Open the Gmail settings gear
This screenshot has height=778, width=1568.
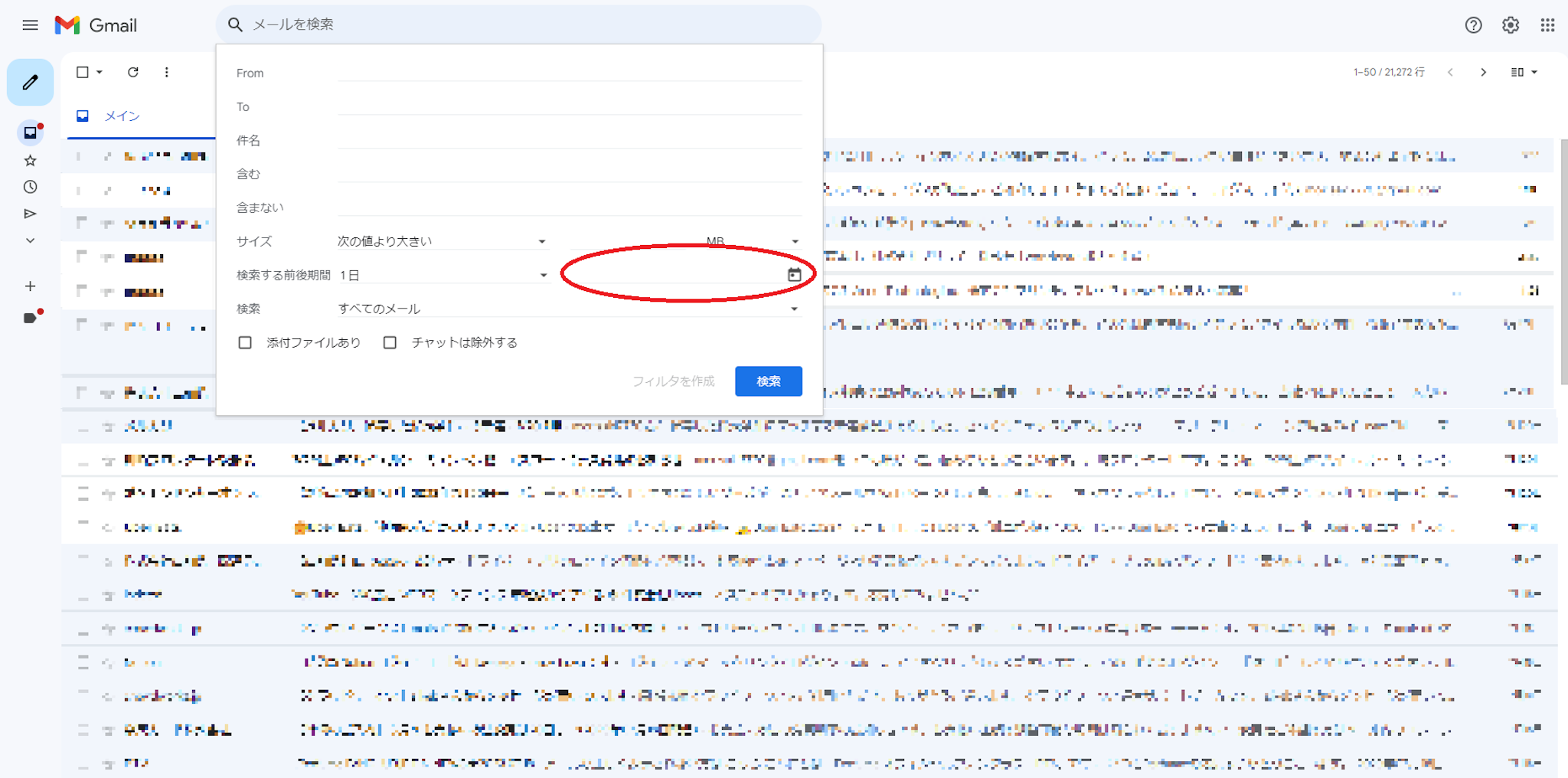(1510, 25)
